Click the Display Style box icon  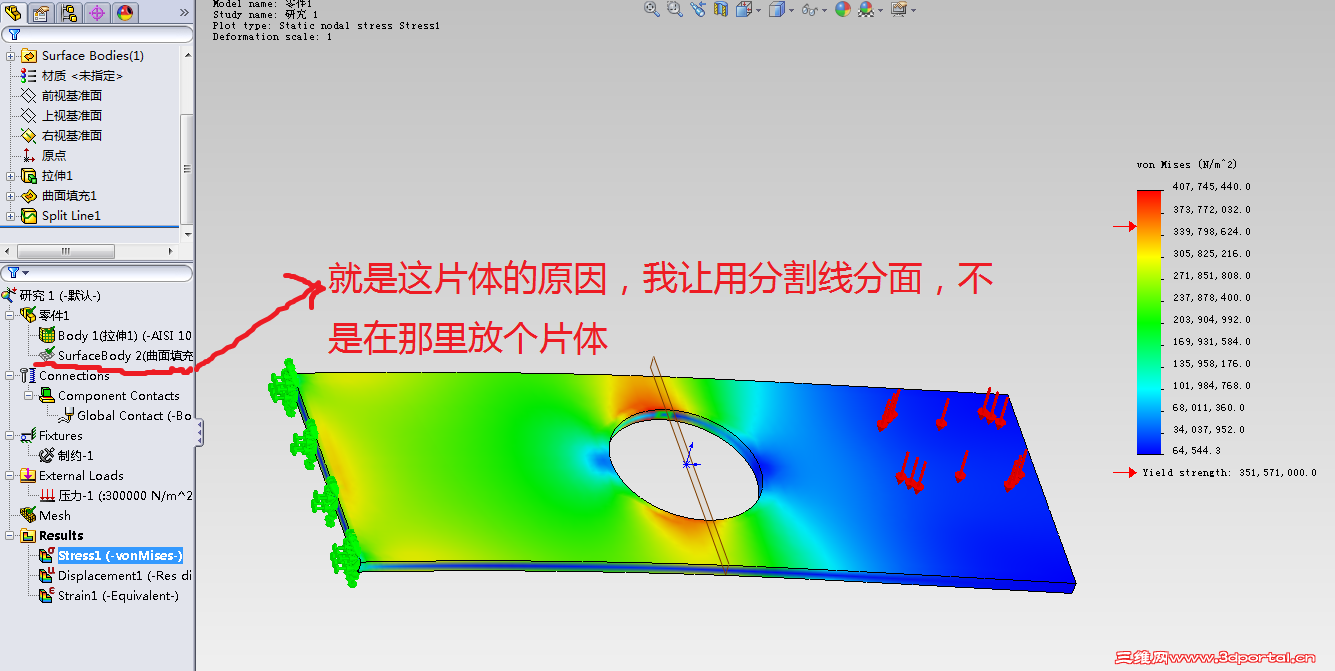click(777, 9)
